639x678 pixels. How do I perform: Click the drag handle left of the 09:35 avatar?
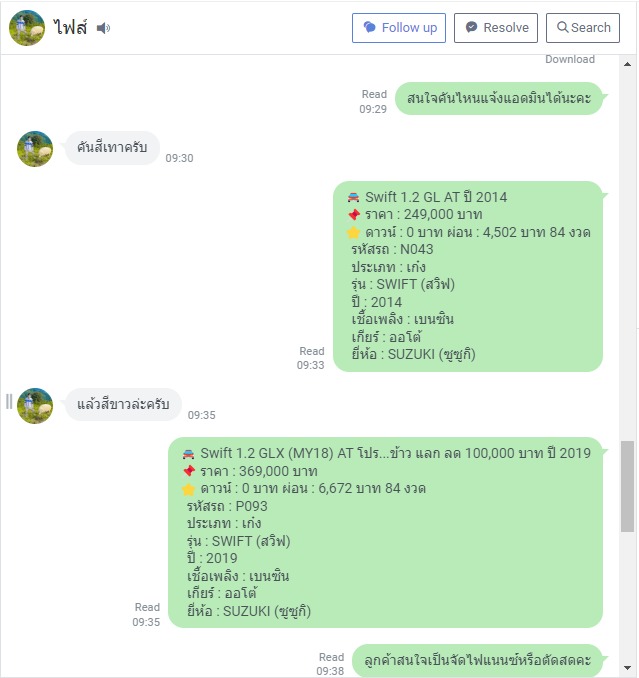point(9,401)
